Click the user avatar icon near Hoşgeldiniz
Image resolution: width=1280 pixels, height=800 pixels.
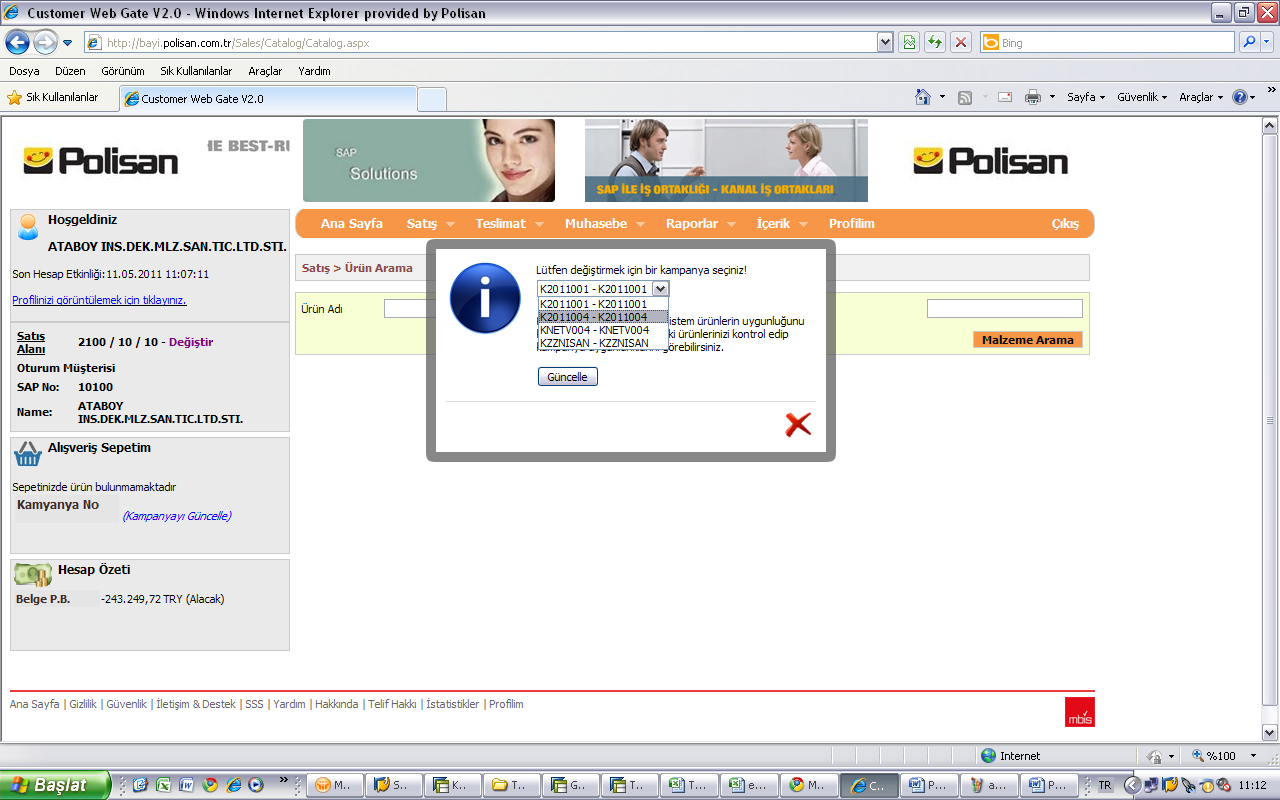coord(28,227)
